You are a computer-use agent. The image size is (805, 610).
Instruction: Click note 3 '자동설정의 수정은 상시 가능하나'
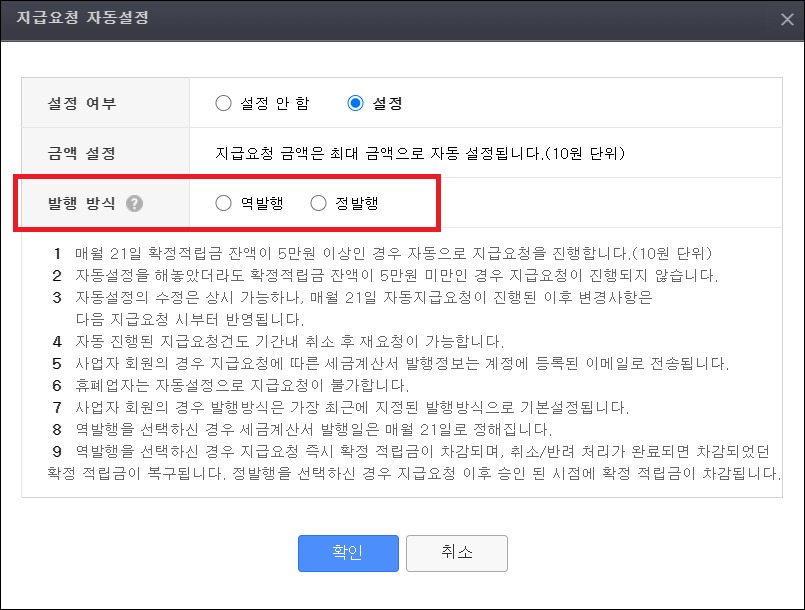click(x=363, y=308)
